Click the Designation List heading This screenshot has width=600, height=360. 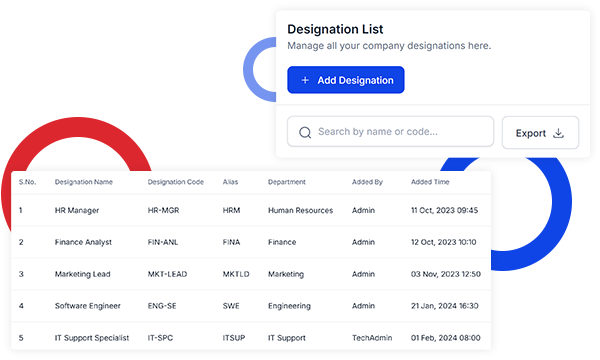335,29
